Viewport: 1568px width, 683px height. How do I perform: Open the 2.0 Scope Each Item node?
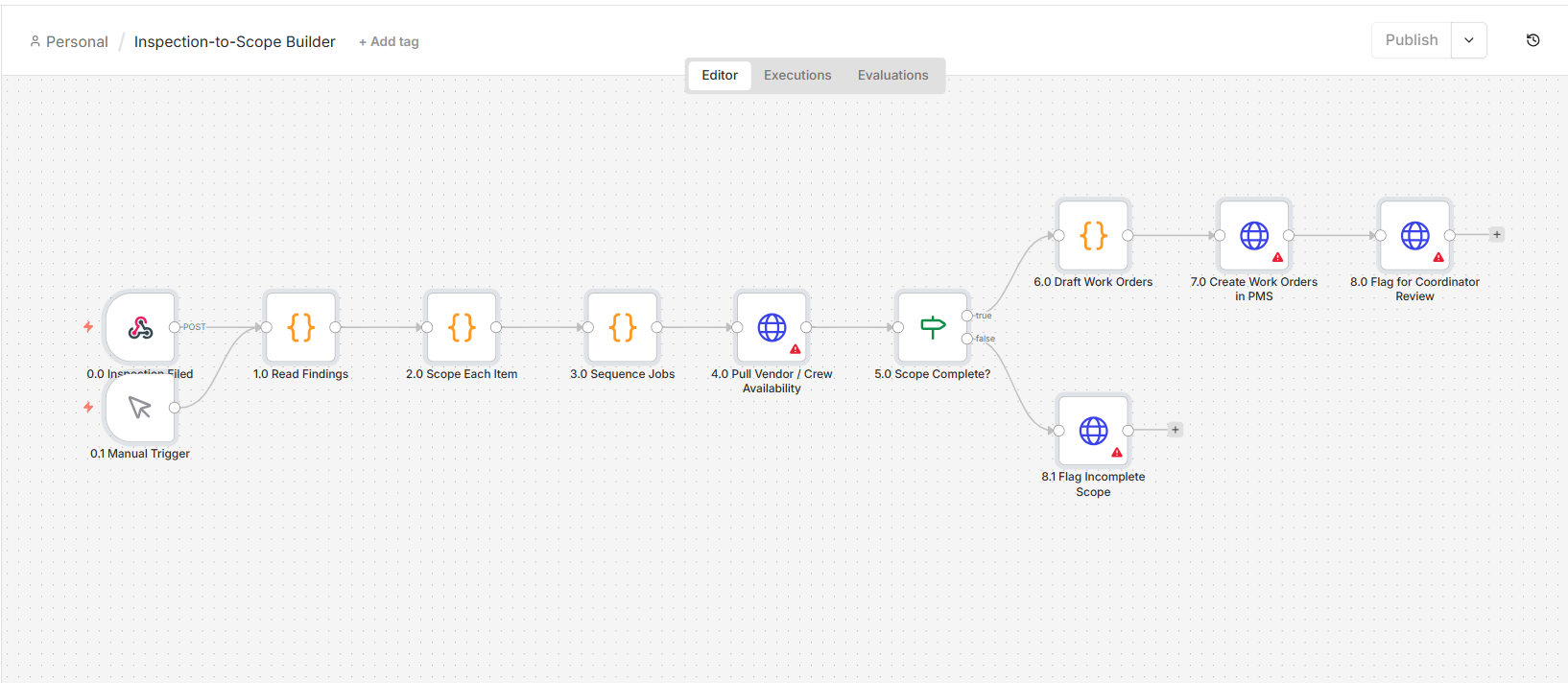[462, 327]
